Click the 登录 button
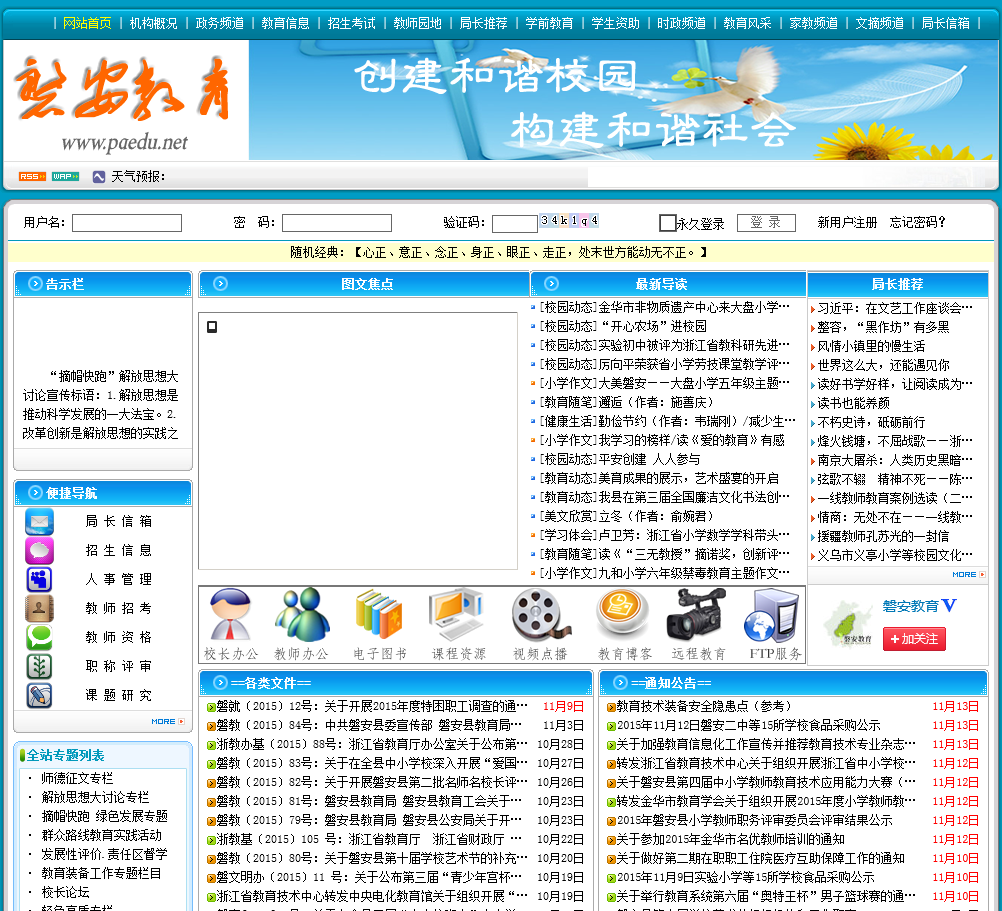The width and height of the screenshot is (1002, 911). coord(766,222)
